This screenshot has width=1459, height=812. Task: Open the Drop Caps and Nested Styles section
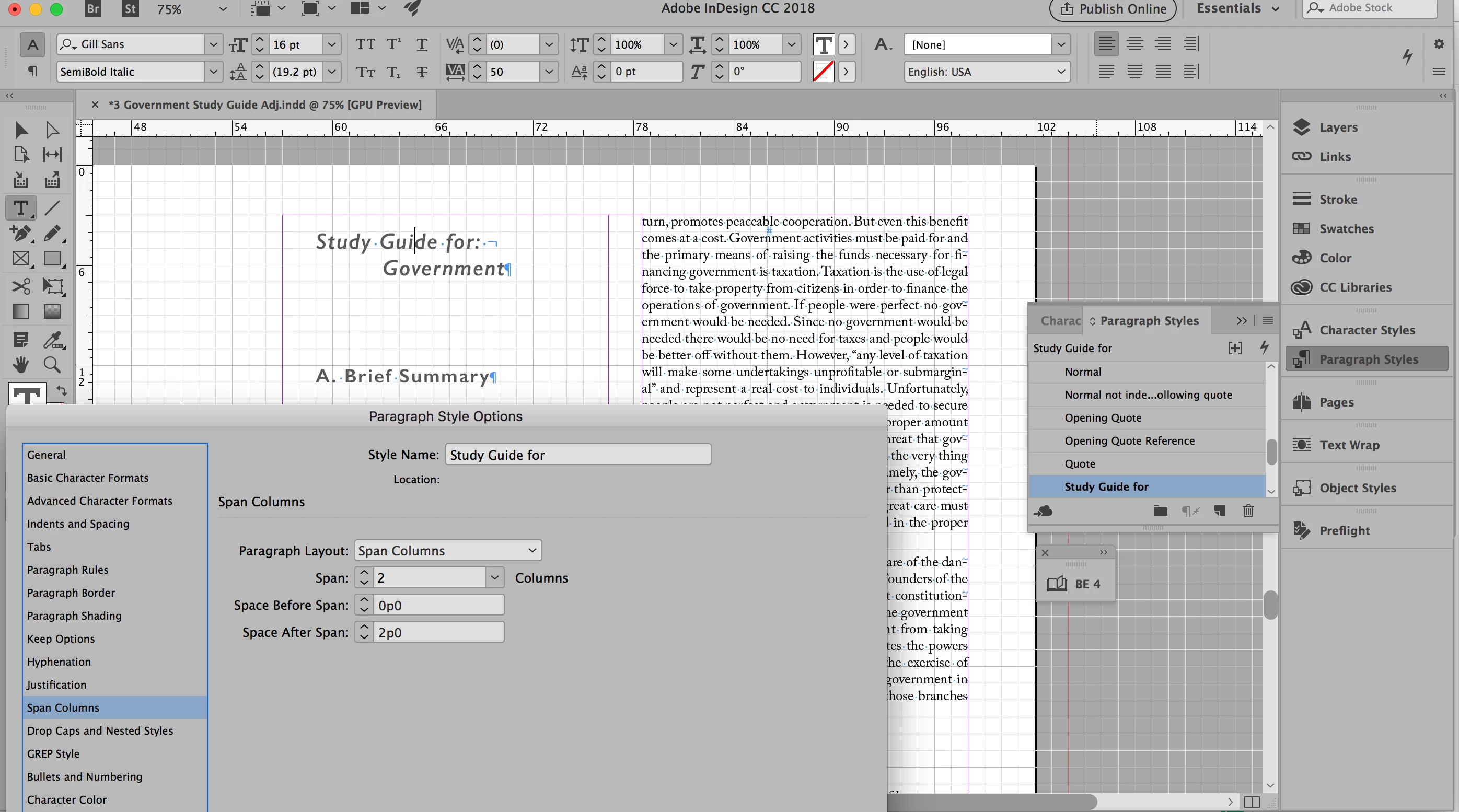tap(100, 730)
